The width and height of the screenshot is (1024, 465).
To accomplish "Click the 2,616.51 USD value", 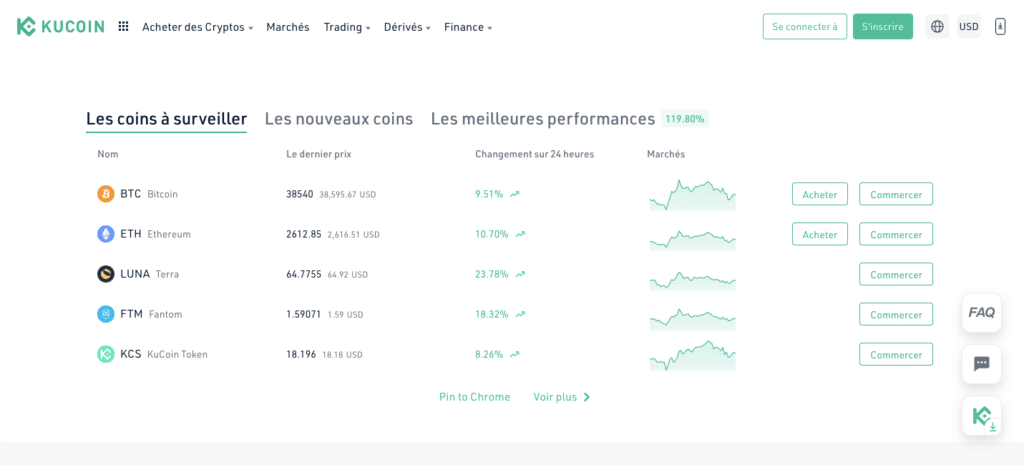I will pos(353,234).
